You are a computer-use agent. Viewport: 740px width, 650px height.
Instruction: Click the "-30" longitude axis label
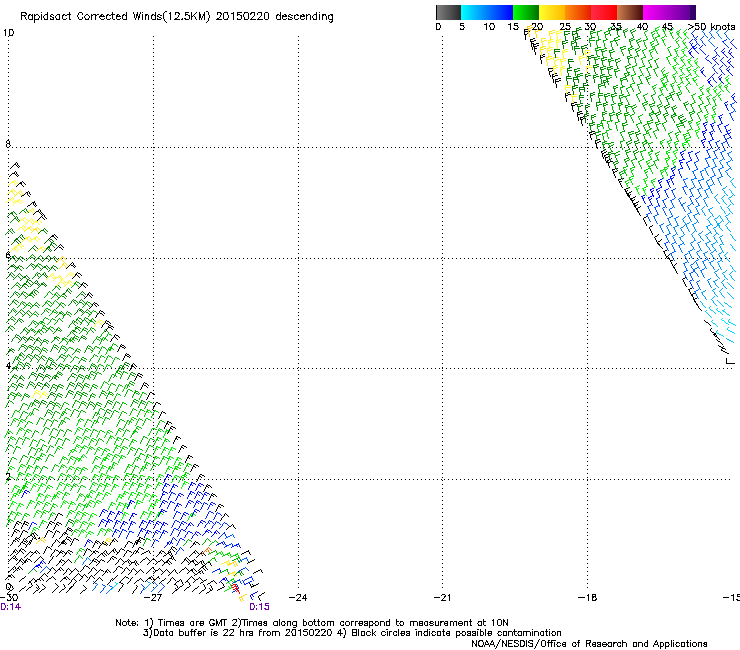9,597
